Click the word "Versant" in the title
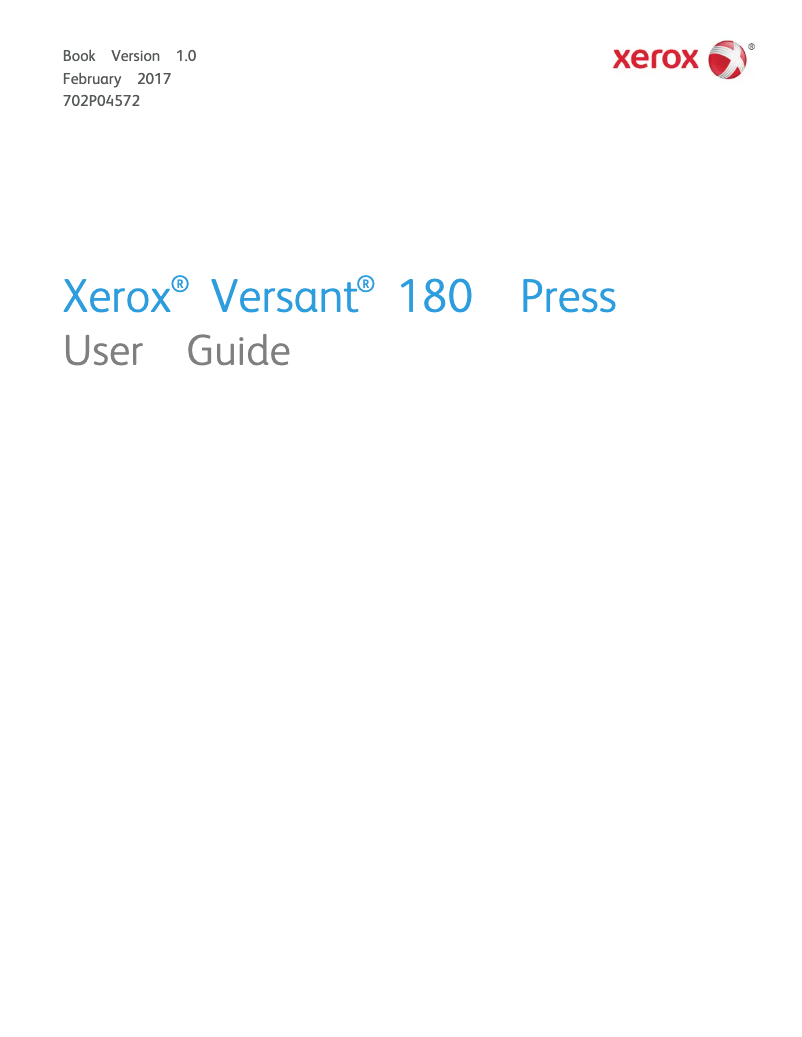Image resolution: width=802 pixels, height=1037 pixels. click(x=284, y=297)
